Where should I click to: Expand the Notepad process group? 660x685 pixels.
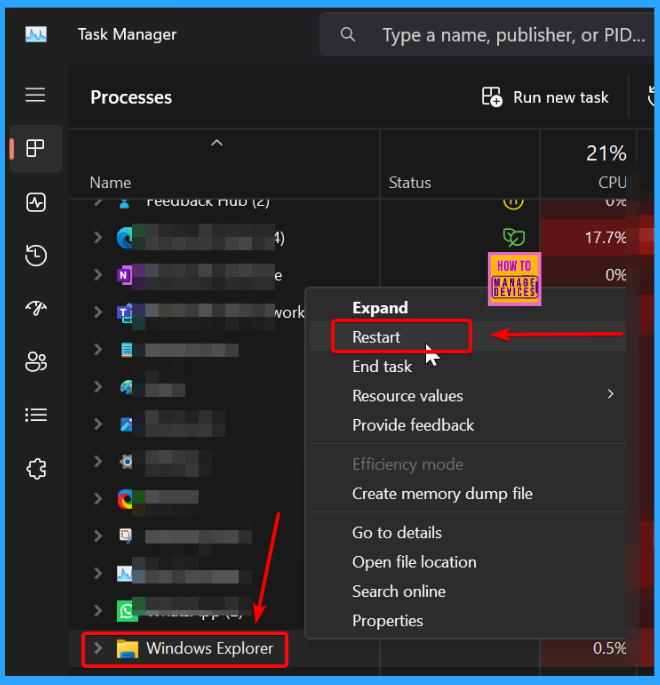(98, 349)
